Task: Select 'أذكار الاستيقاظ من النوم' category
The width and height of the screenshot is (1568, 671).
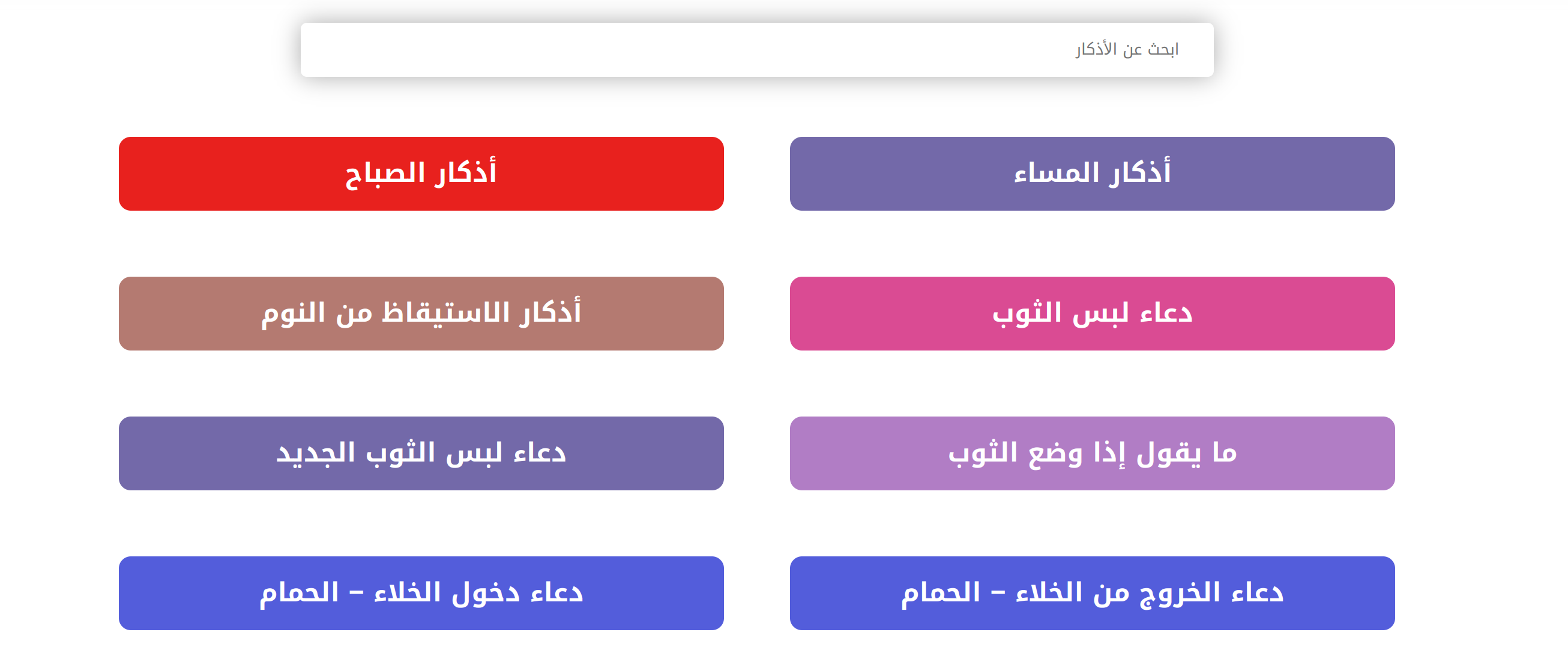Action: coord(421,313)
